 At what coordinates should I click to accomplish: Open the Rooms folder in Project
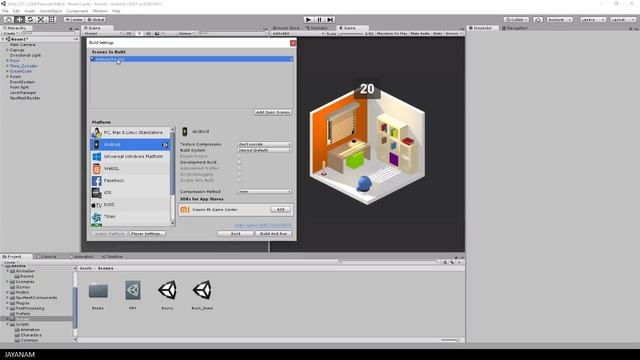pos(98,294)
